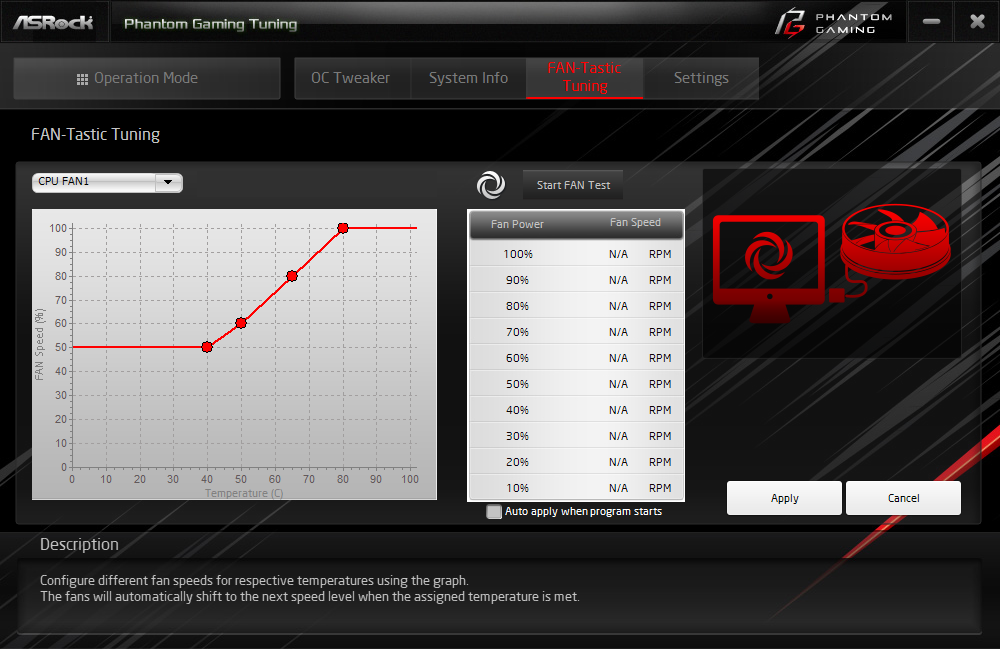Click the FAN Speed (%) axis label
The image size is (1000, 649).
[40, 344]
